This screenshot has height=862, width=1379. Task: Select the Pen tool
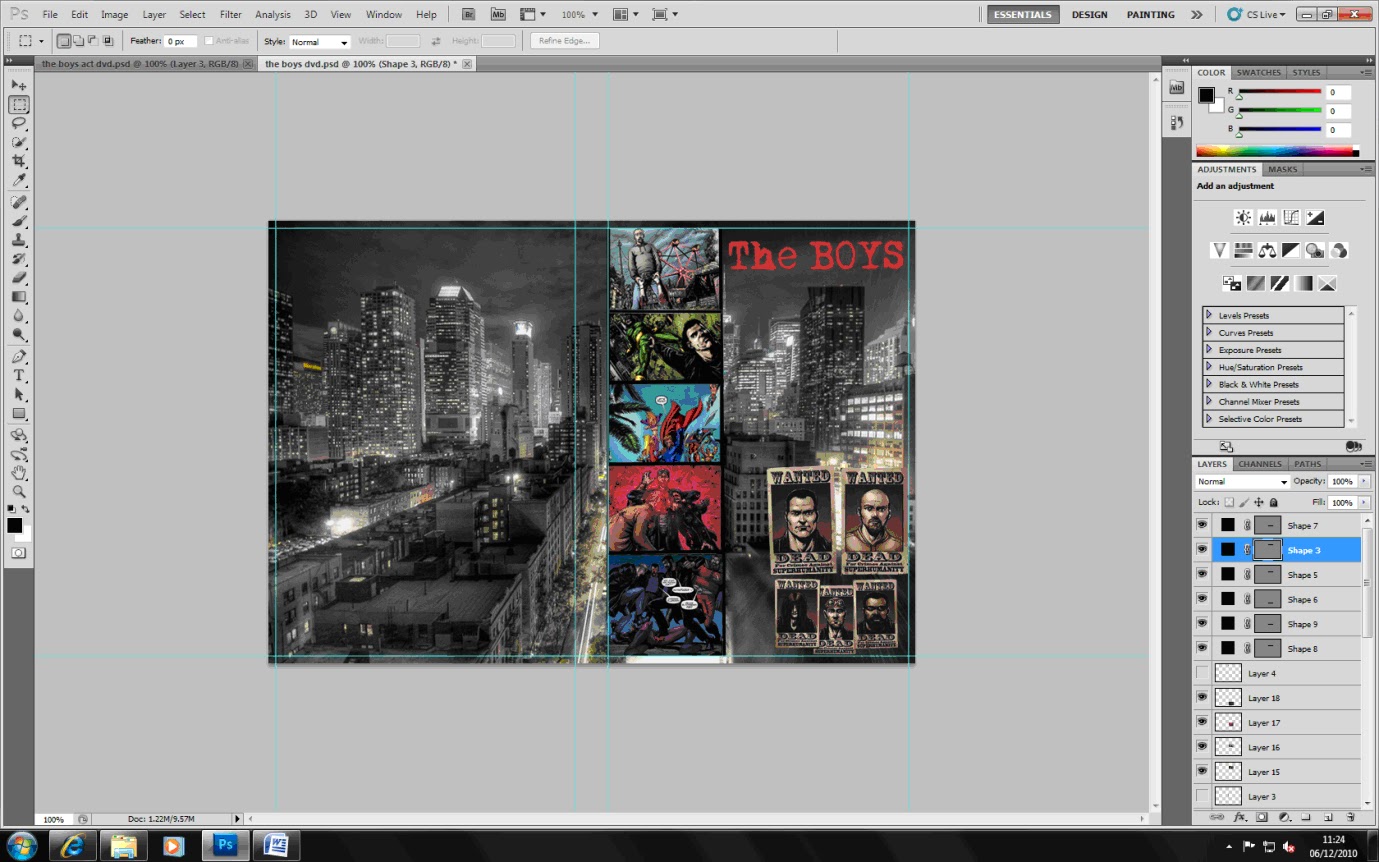coord(19,357)
